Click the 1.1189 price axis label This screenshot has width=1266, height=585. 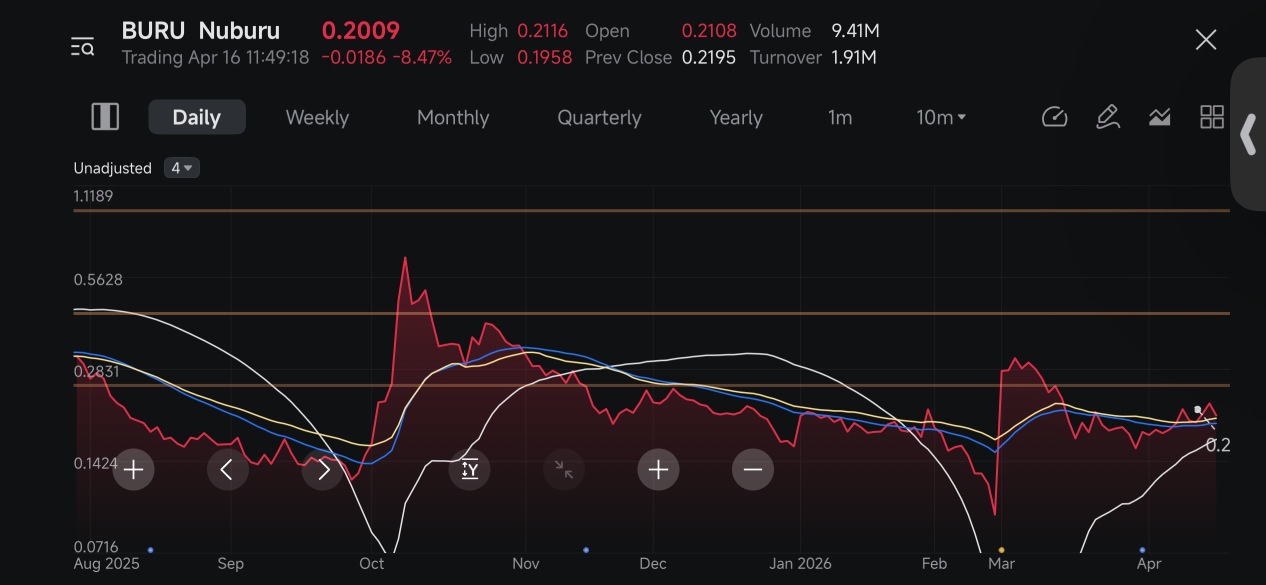(x=93, y=195)
